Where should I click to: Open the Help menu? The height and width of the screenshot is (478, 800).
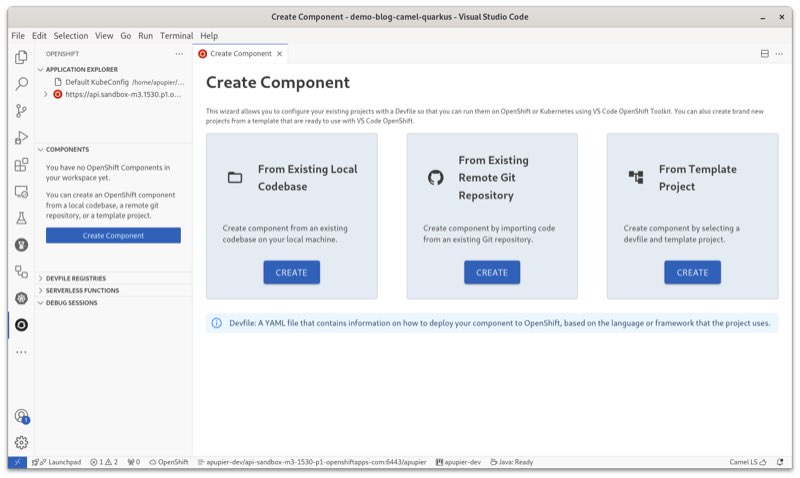click(209, 36)
